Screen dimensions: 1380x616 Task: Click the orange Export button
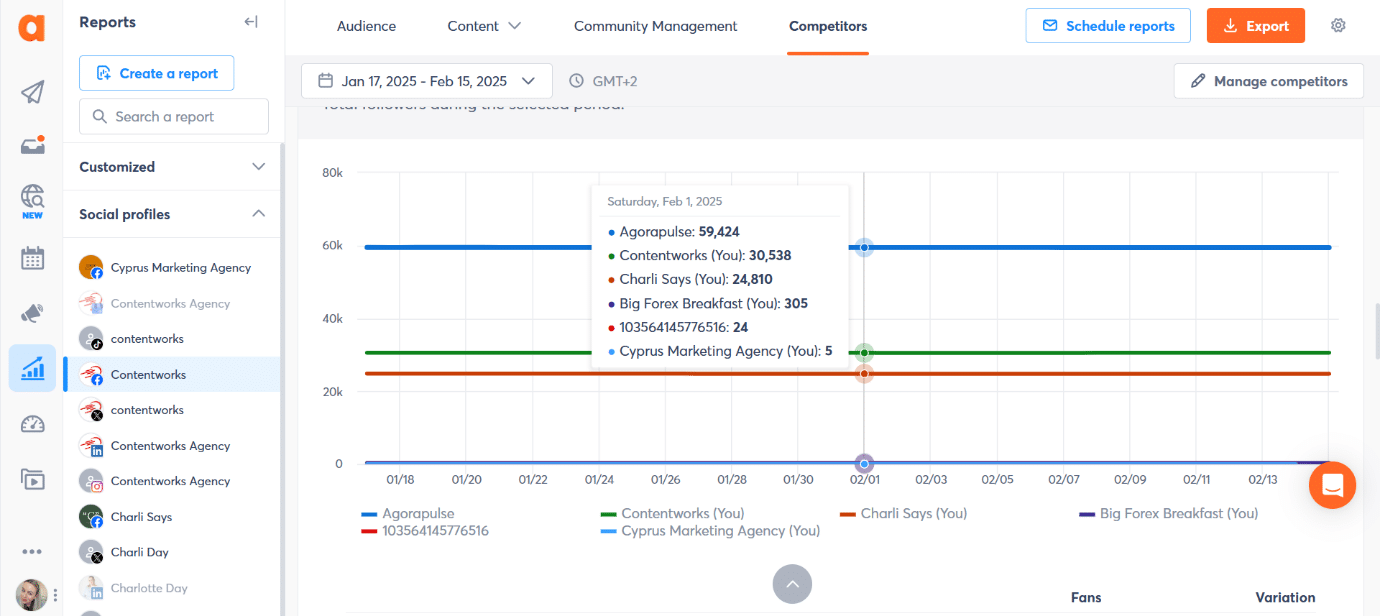click(1256, 26)
